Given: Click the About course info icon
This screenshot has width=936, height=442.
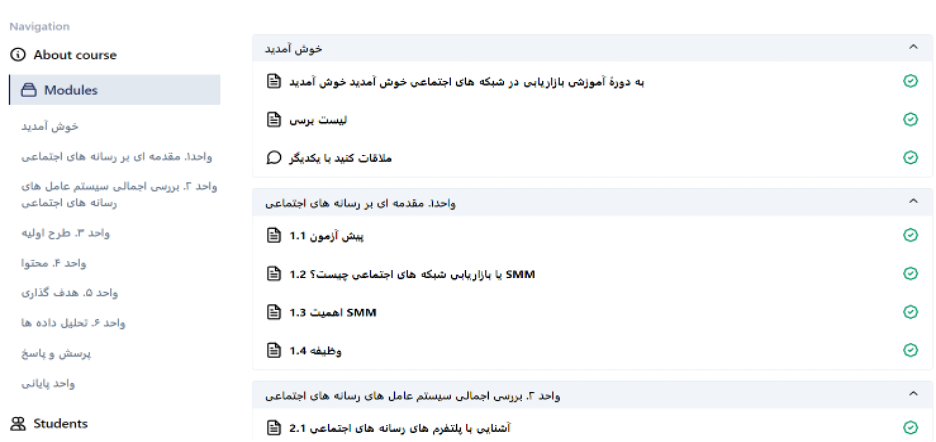Looking at the screenshot, I should 18,55.
